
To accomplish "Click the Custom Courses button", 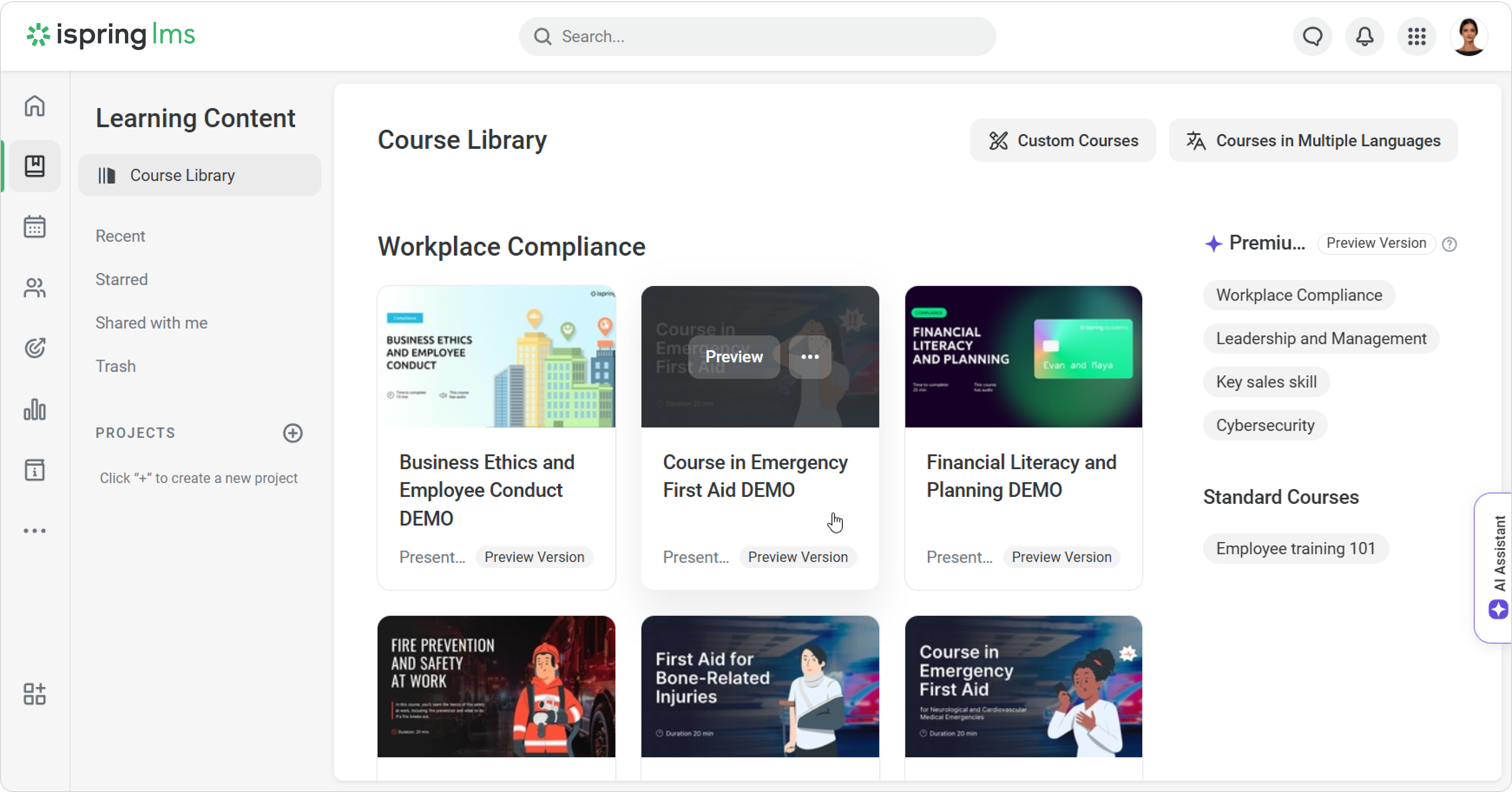I will tap(1063, 140).
